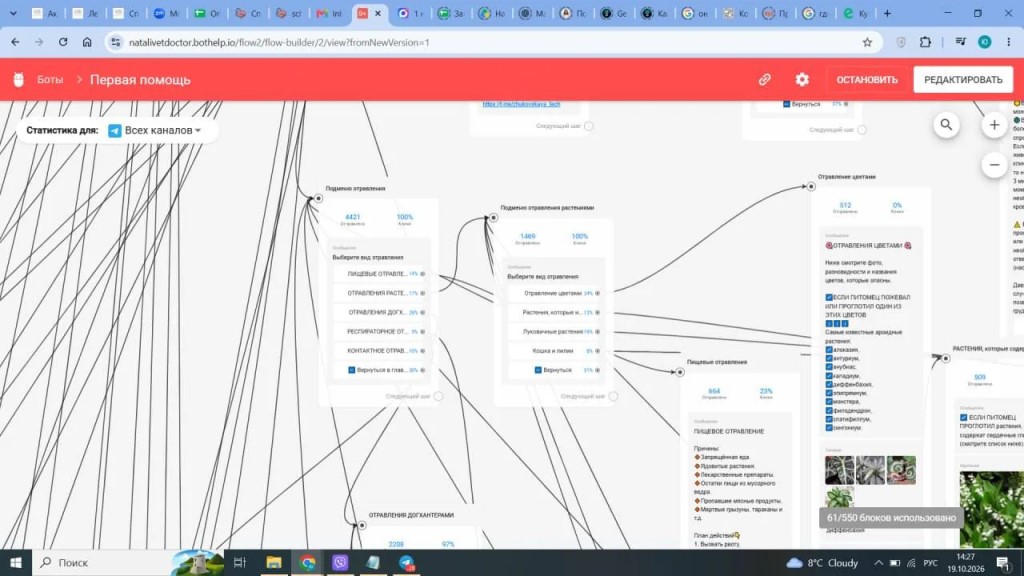
Task: Open the tab search dropdown arrow
Action: (x=13, y=13)
